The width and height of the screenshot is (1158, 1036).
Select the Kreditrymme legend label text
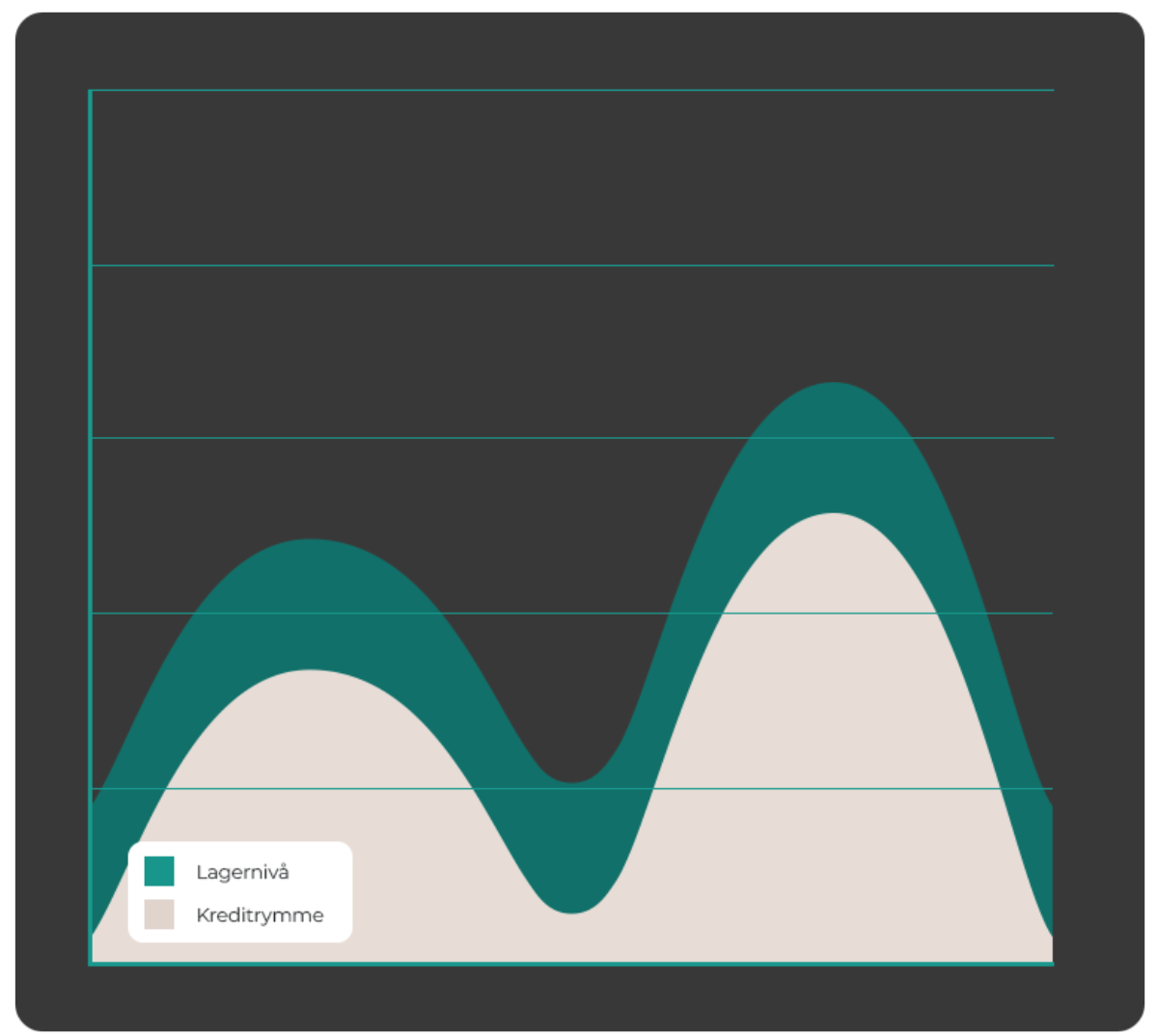click(x=260, y=915)
